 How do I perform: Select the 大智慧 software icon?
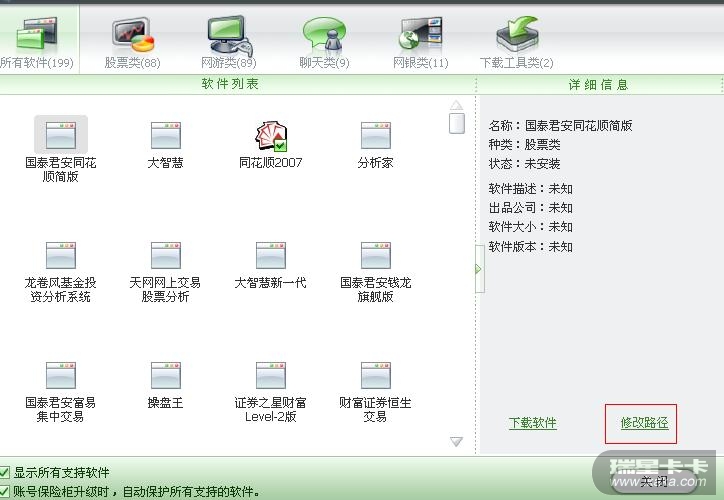coord(166,135)
